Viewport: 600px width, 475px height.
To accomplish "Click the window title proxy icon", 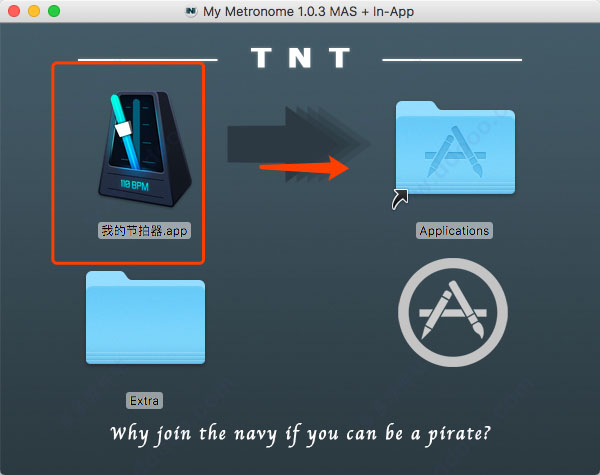I will coord(191,11).
